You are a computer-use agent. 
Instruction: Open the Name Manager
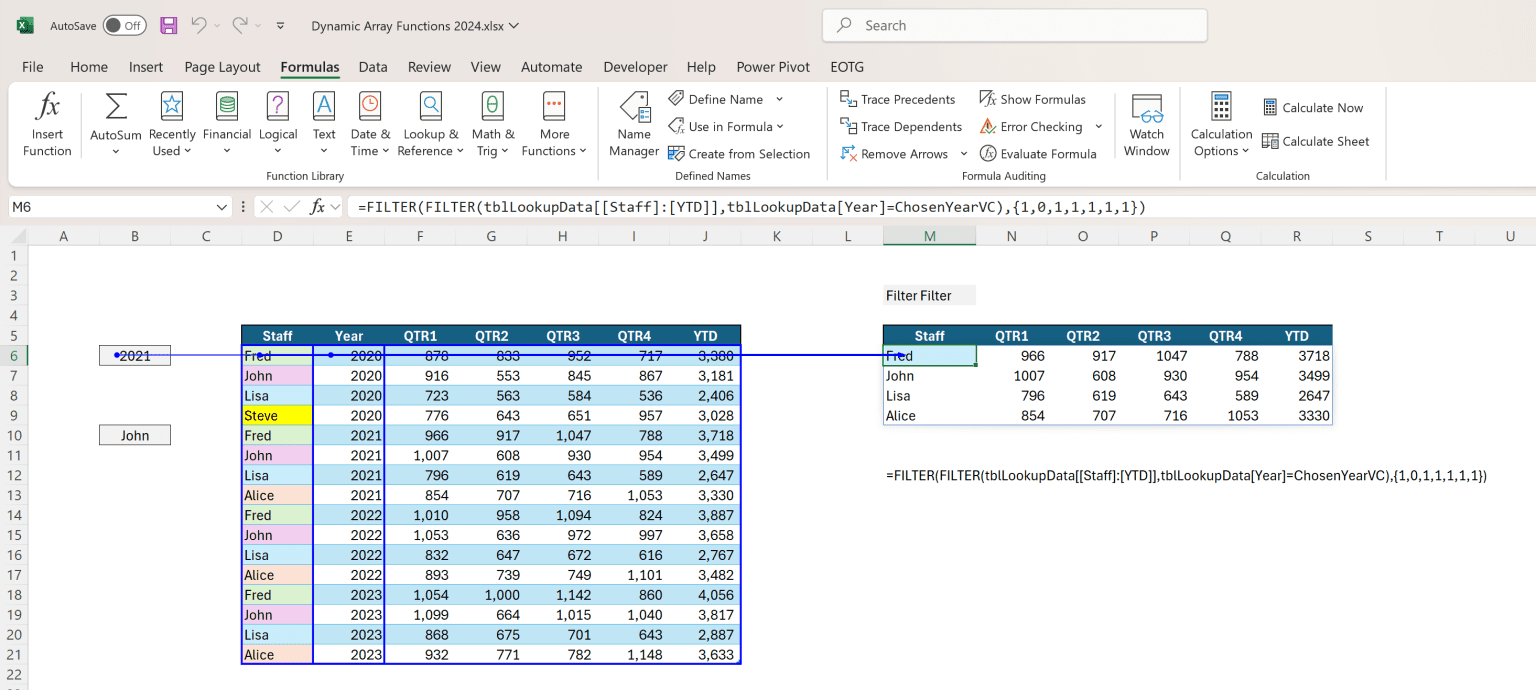pyautogui.click(x=633, y=122)
